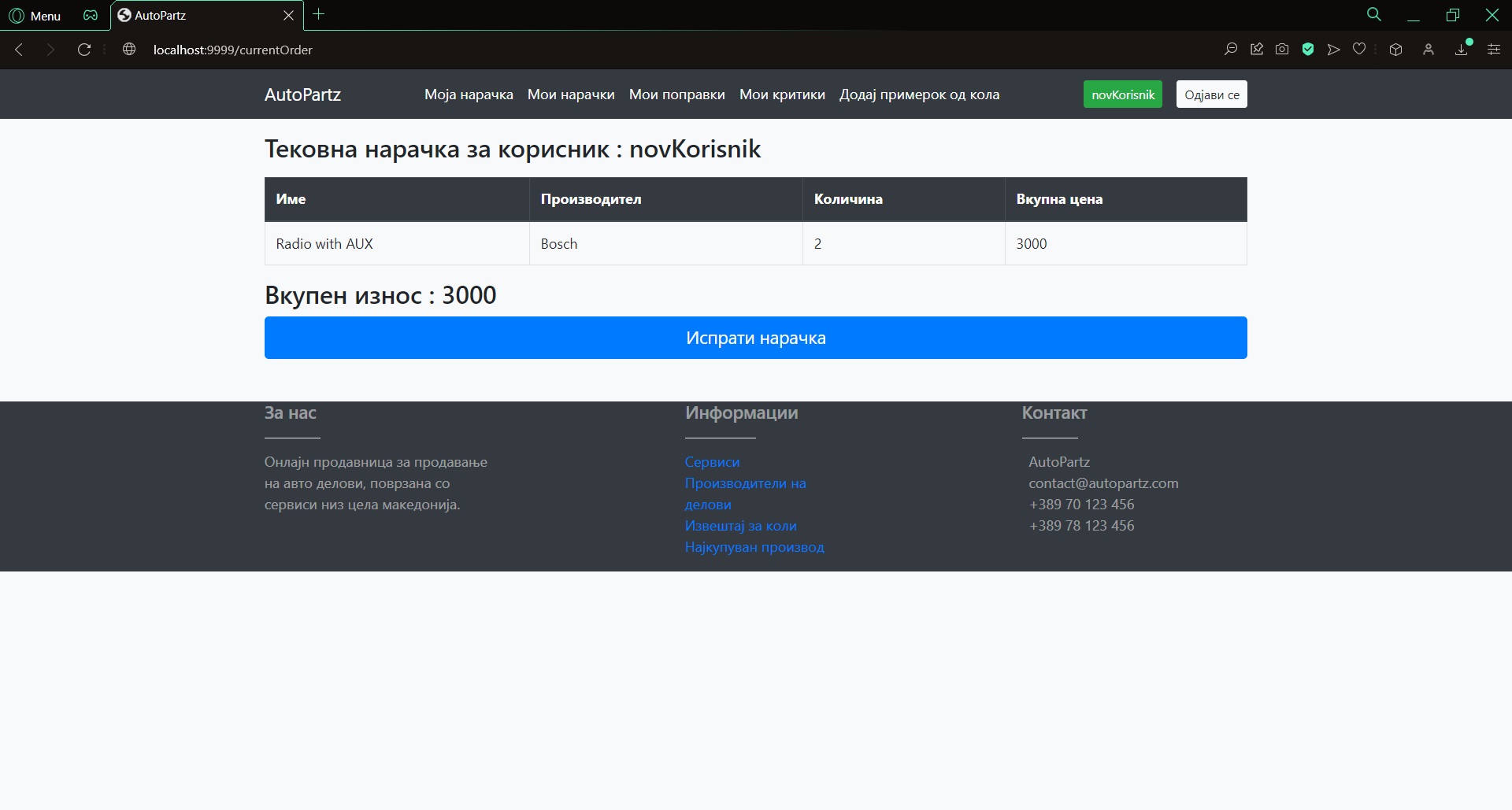
Task: Open a new tab with plus button
Action: [319, 14]
